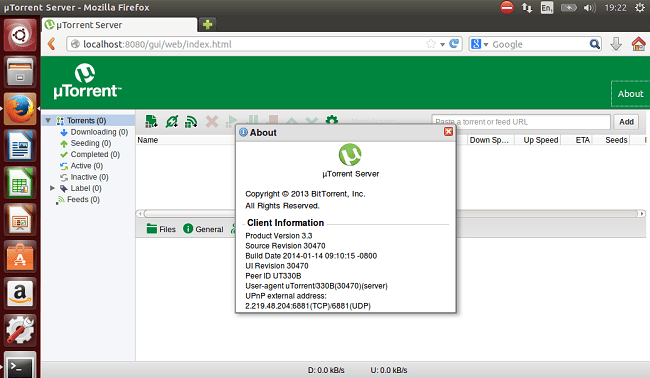
Task: Open the General tab in details pane
Action: [x=203, y=229]
